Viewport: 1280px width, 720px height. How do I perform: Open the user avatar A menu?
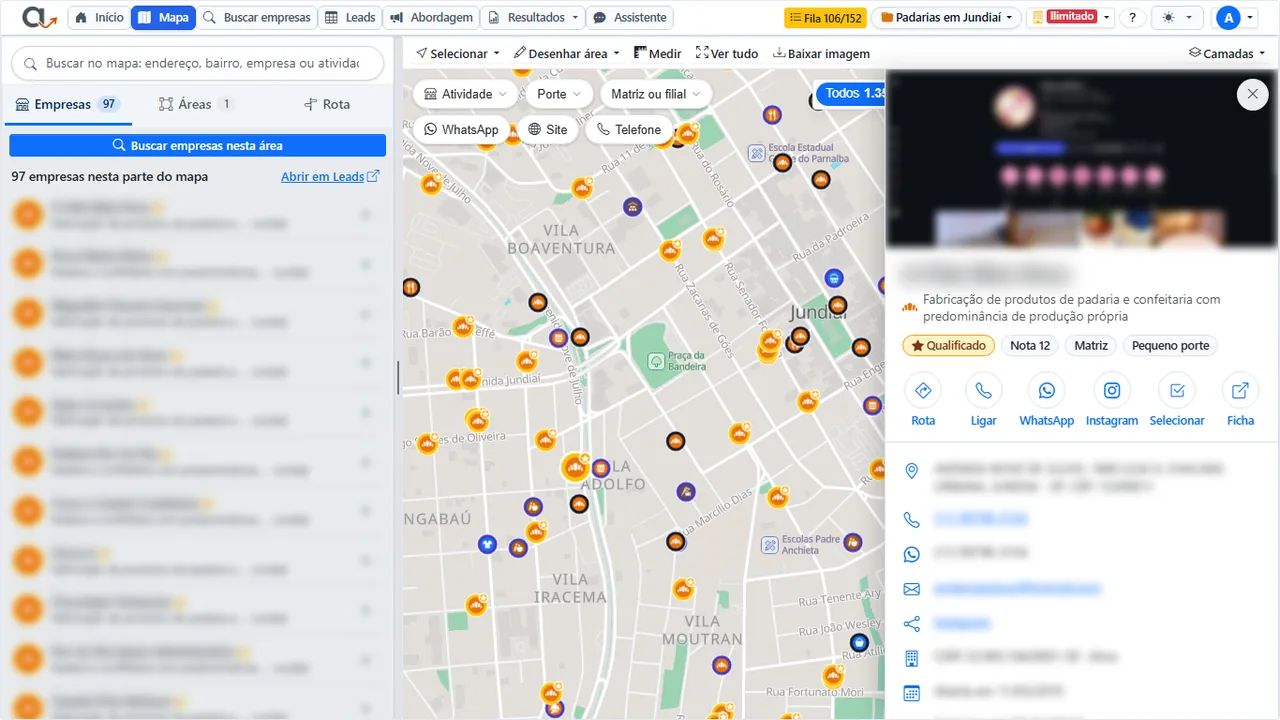point(1235,18)
